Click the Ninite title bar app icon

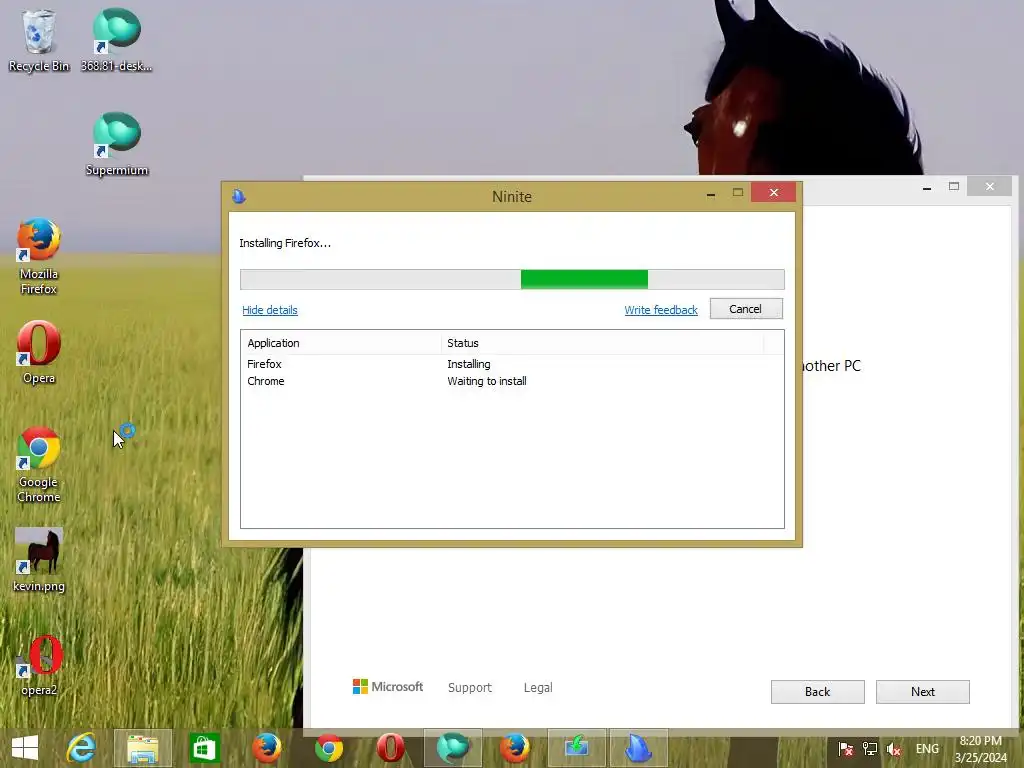(239, 196)
